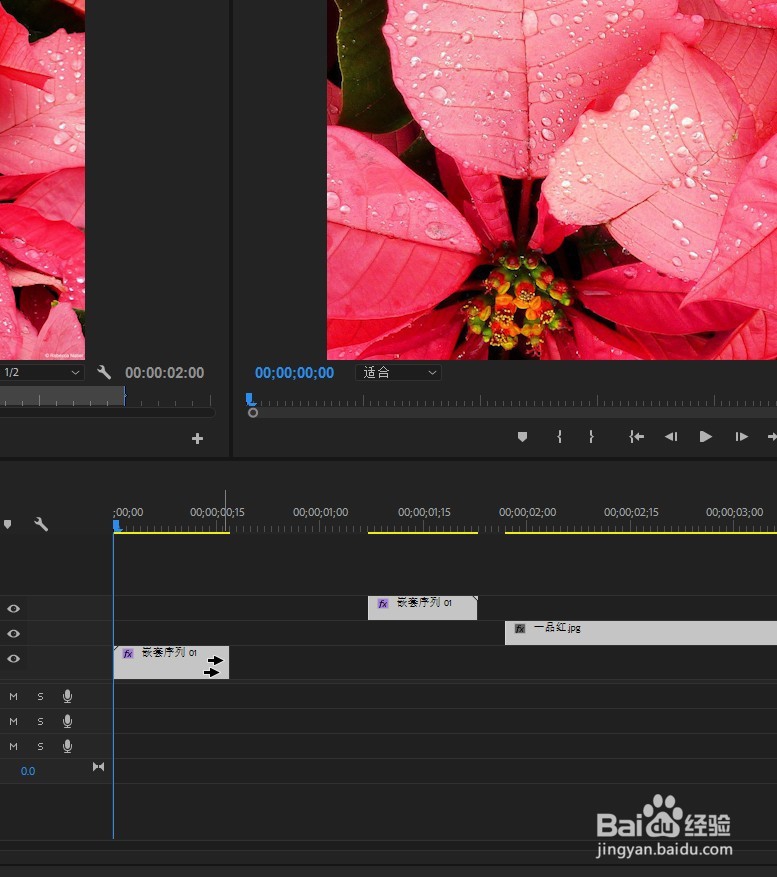Mute the first audio track
The height and width of the screenshot is (877, 777).
[13, 696]
